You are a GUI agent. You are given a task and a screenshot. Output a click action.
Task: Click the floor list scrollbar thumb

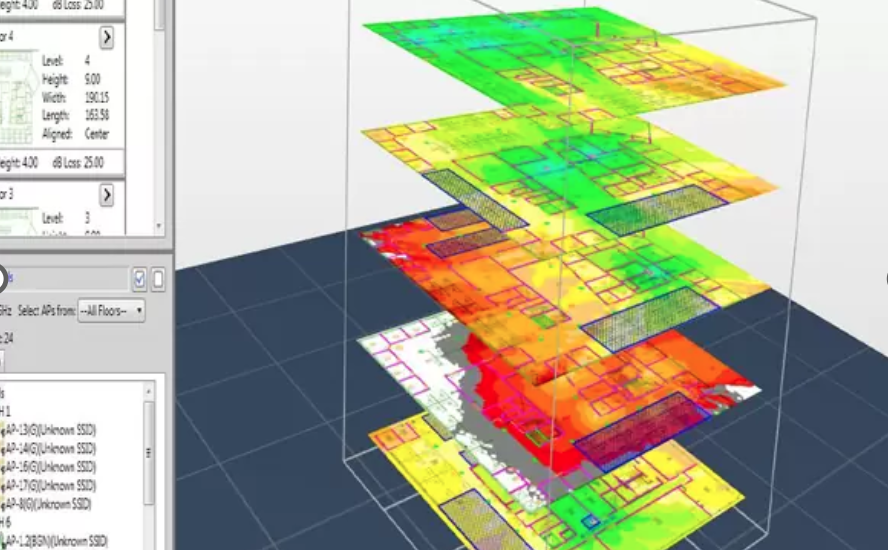tap(160, 15)
